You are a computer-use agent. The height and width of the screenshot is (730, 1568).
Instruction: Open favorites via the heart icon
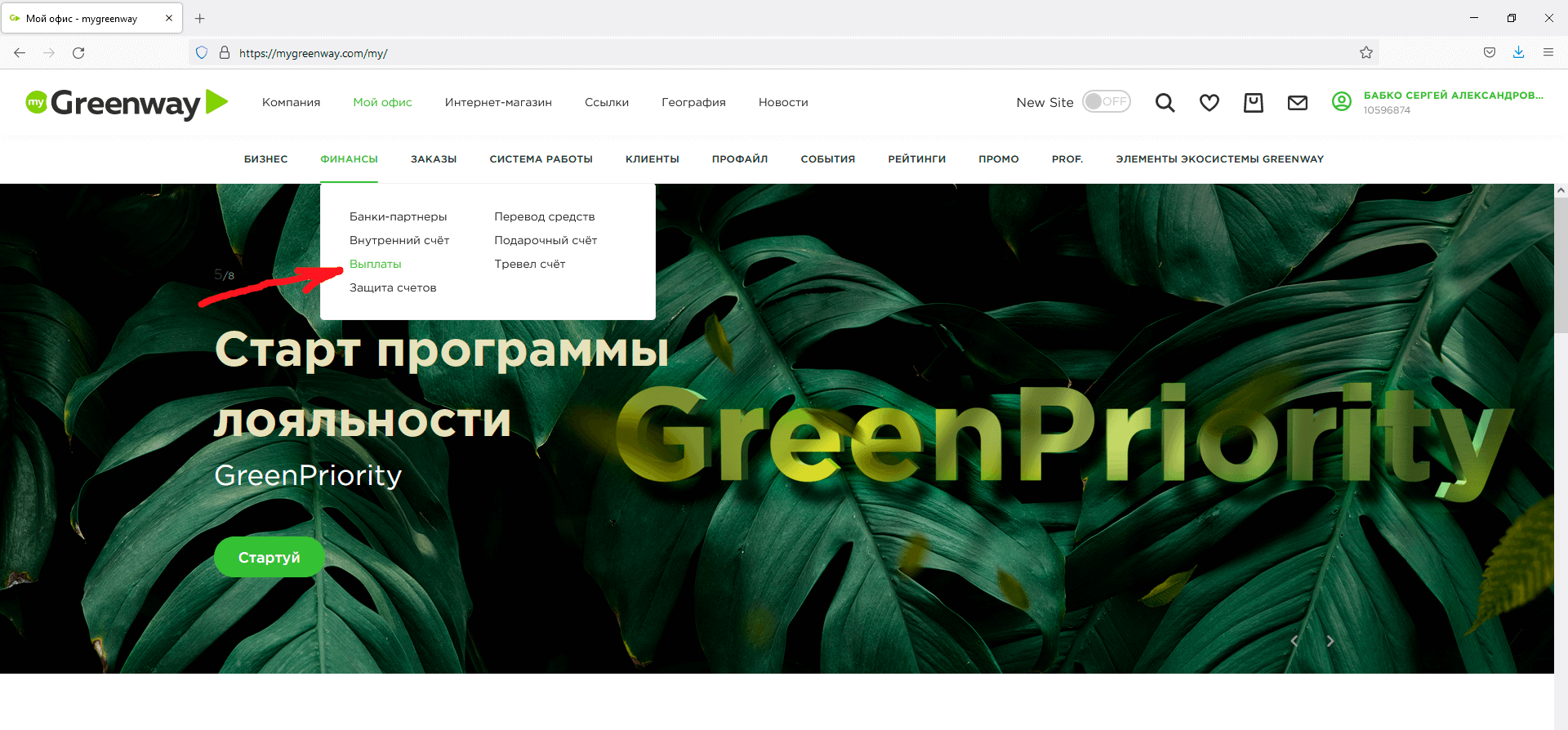(x=1209, y=103)
